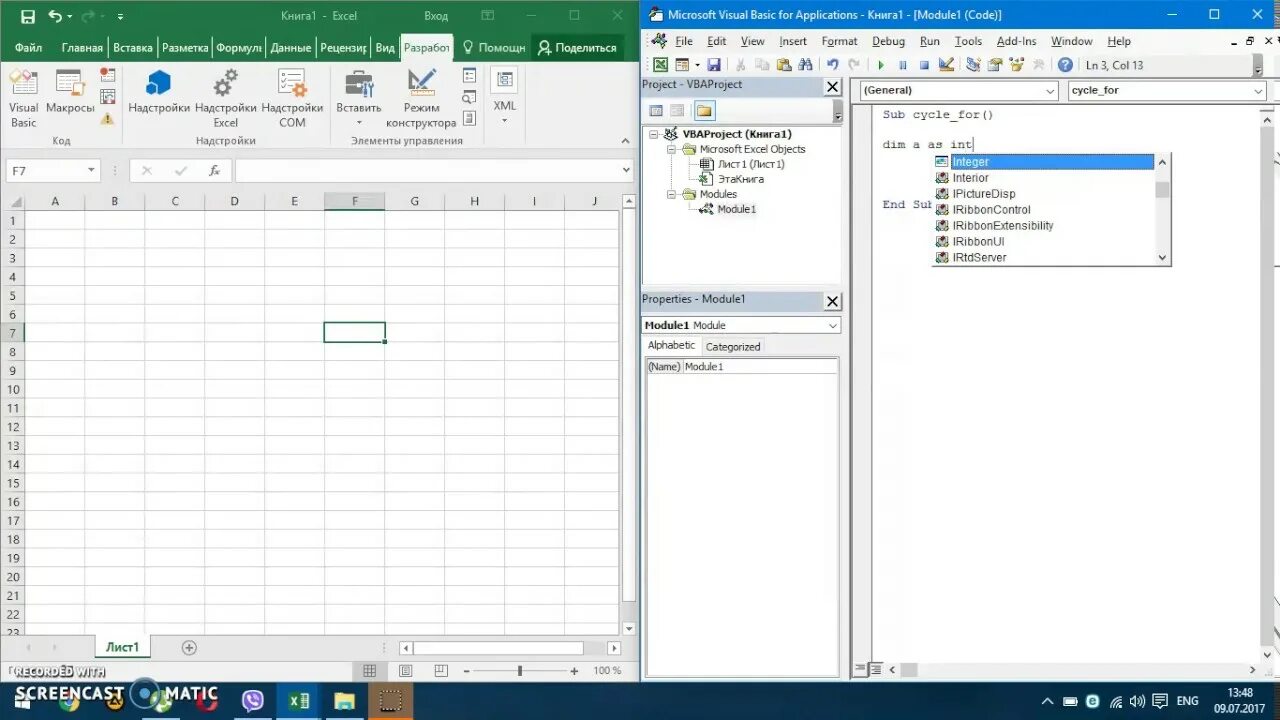The width and height of the screenshot is (1280, 720).
Task: Switch to Normal view in Excel status bar
Action: tap(370, 671)
